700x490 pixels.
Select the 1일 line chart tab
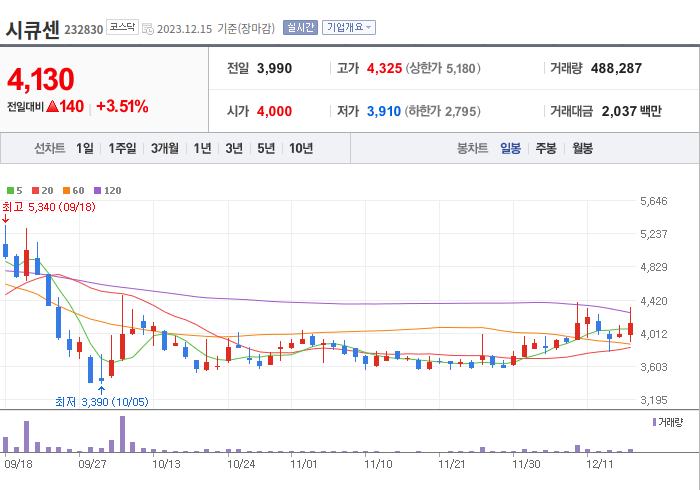[85, 148]
